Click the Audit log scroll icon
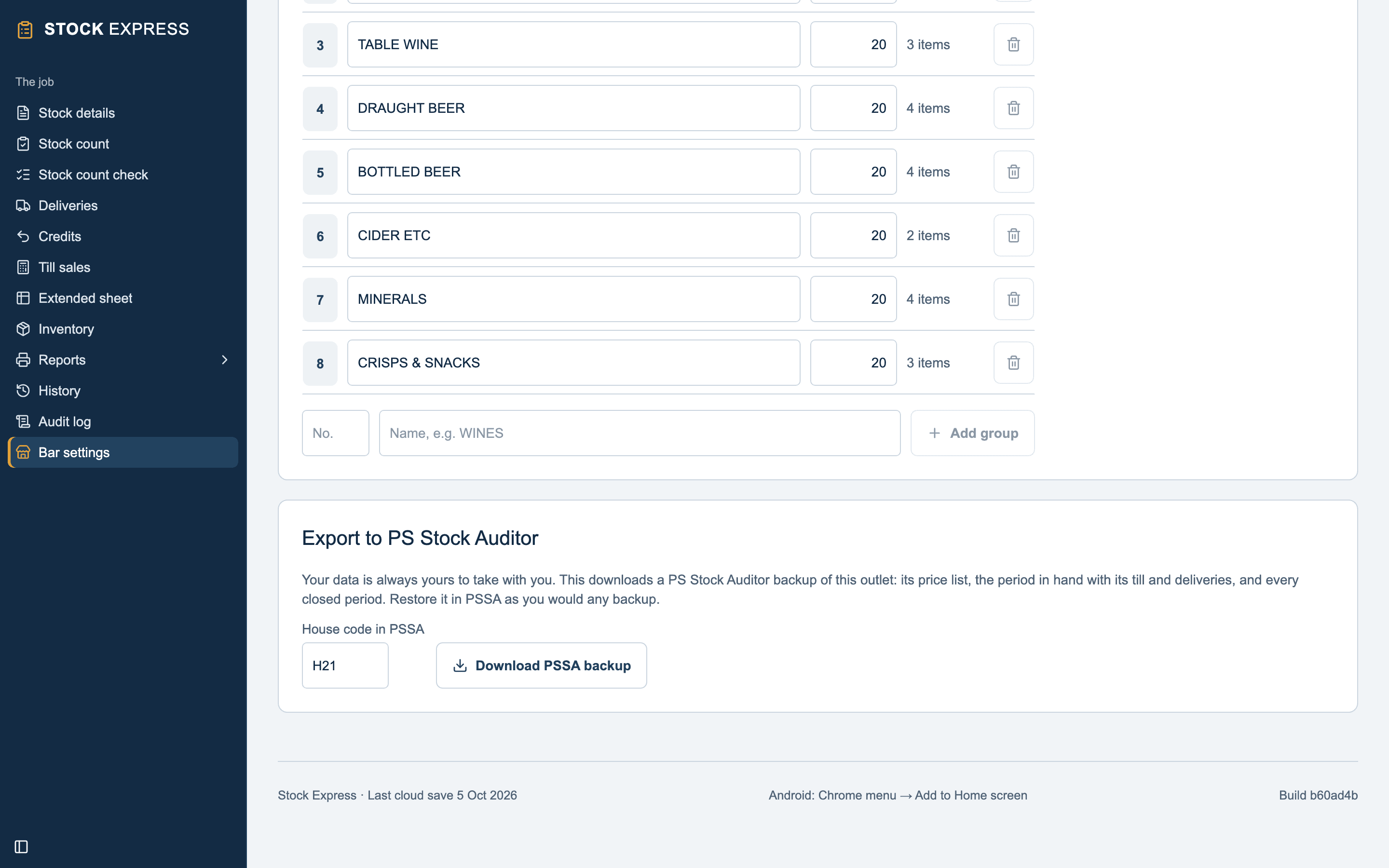The height and width of the screenshot is (868, 1389). click(x=23, y=421)
